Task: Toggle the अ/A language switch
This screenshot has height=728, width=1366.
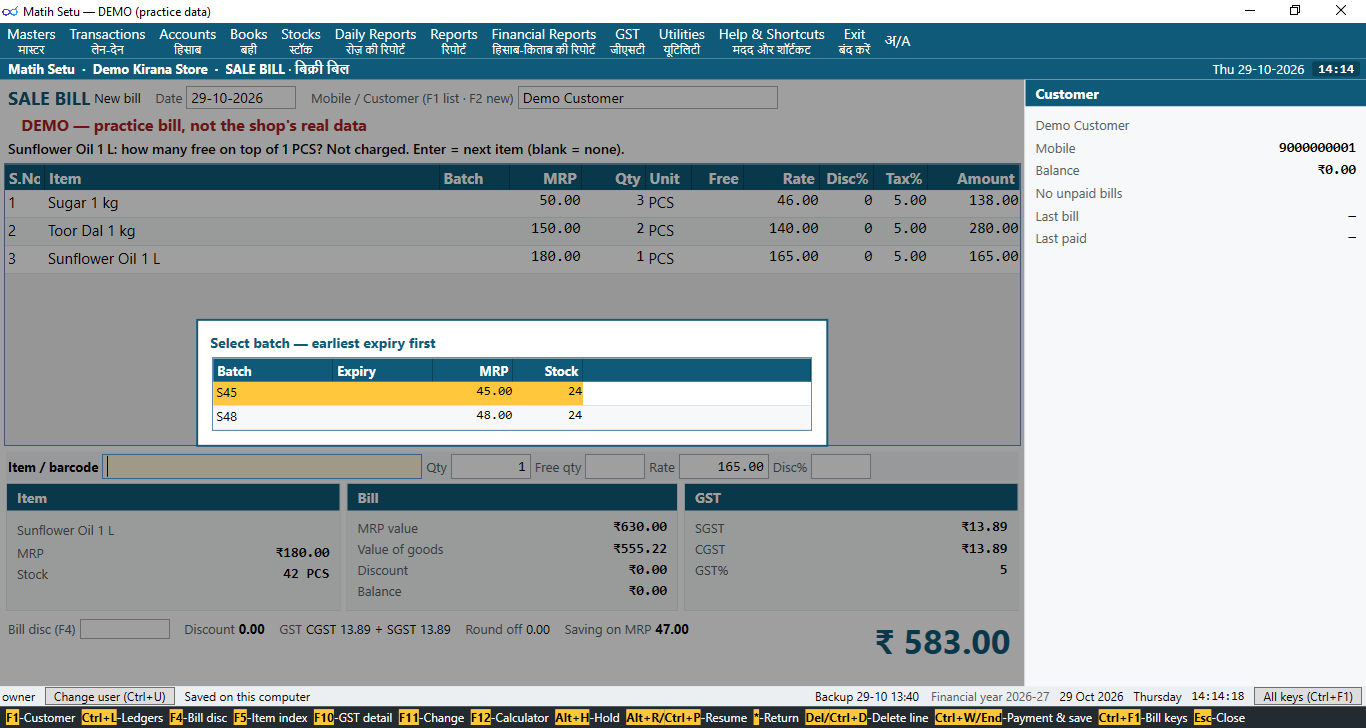Action: 897,41
